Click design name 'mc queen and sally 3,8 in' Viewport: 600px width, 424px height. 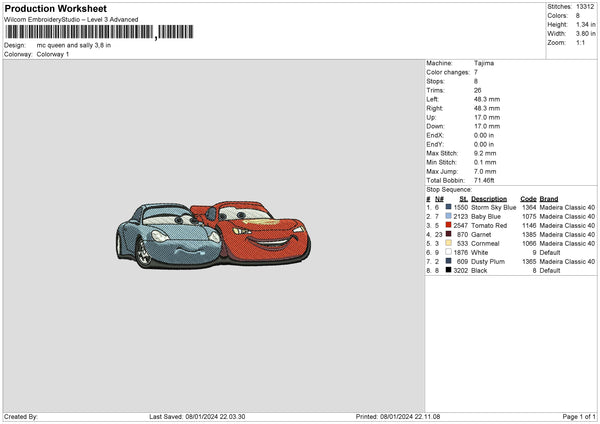tap(74, 45)
